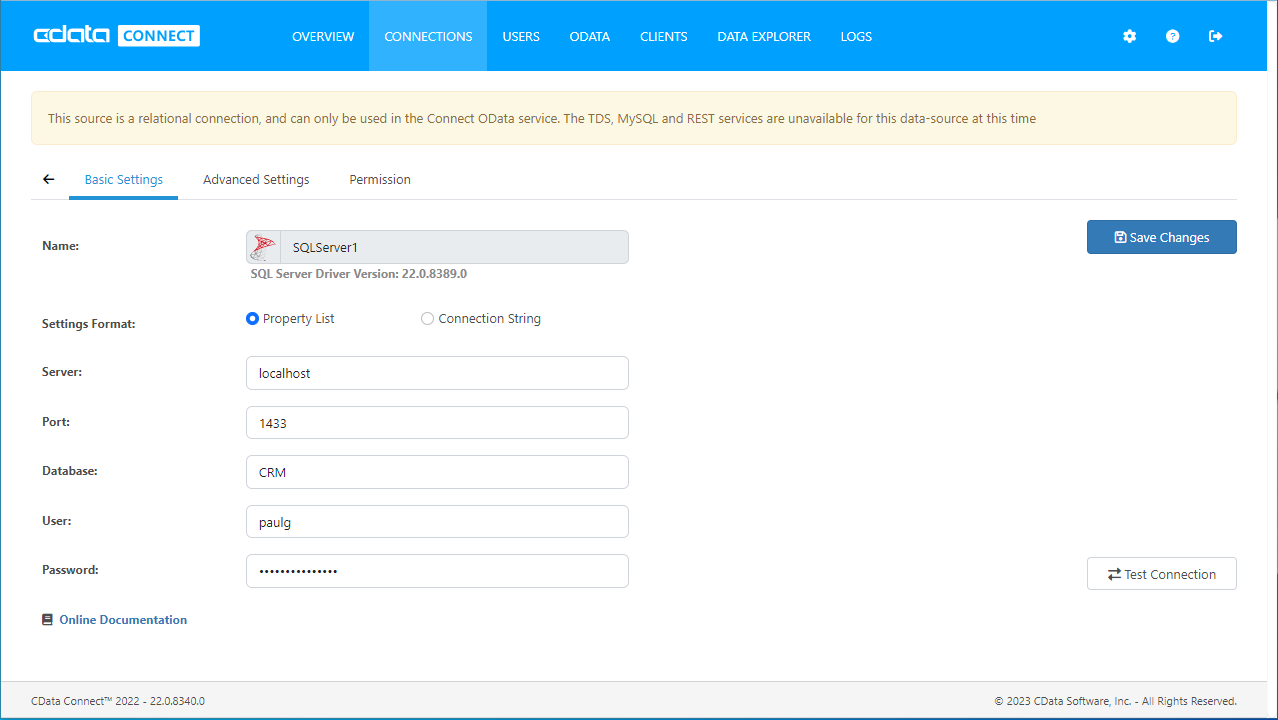1278x720 pixels.
Task: Switch to the Advanced Settings tab
Action: [256, 180]
